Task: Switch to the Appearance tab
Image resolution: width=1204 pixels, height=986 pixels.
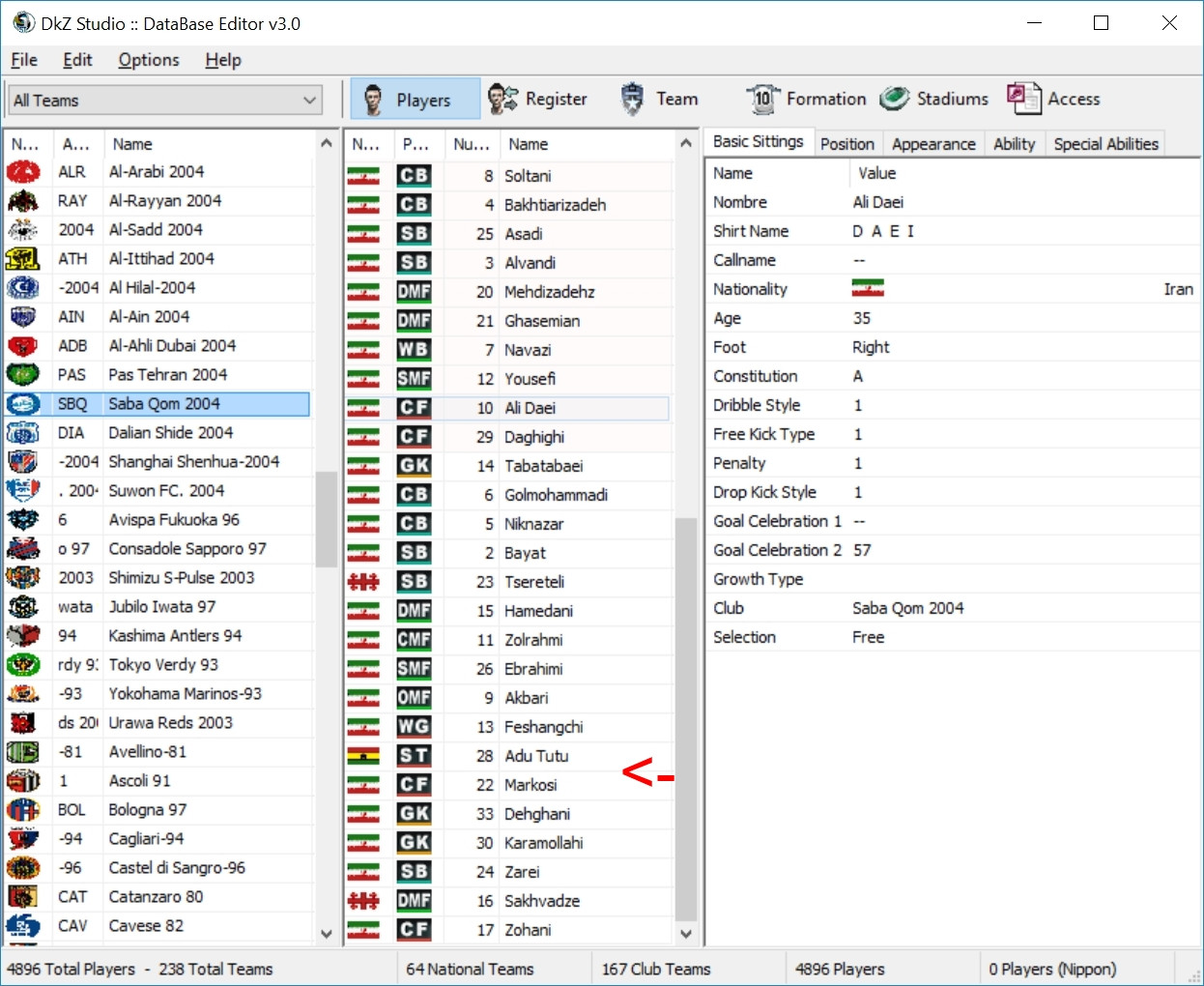Action: [x=933, y=144]
